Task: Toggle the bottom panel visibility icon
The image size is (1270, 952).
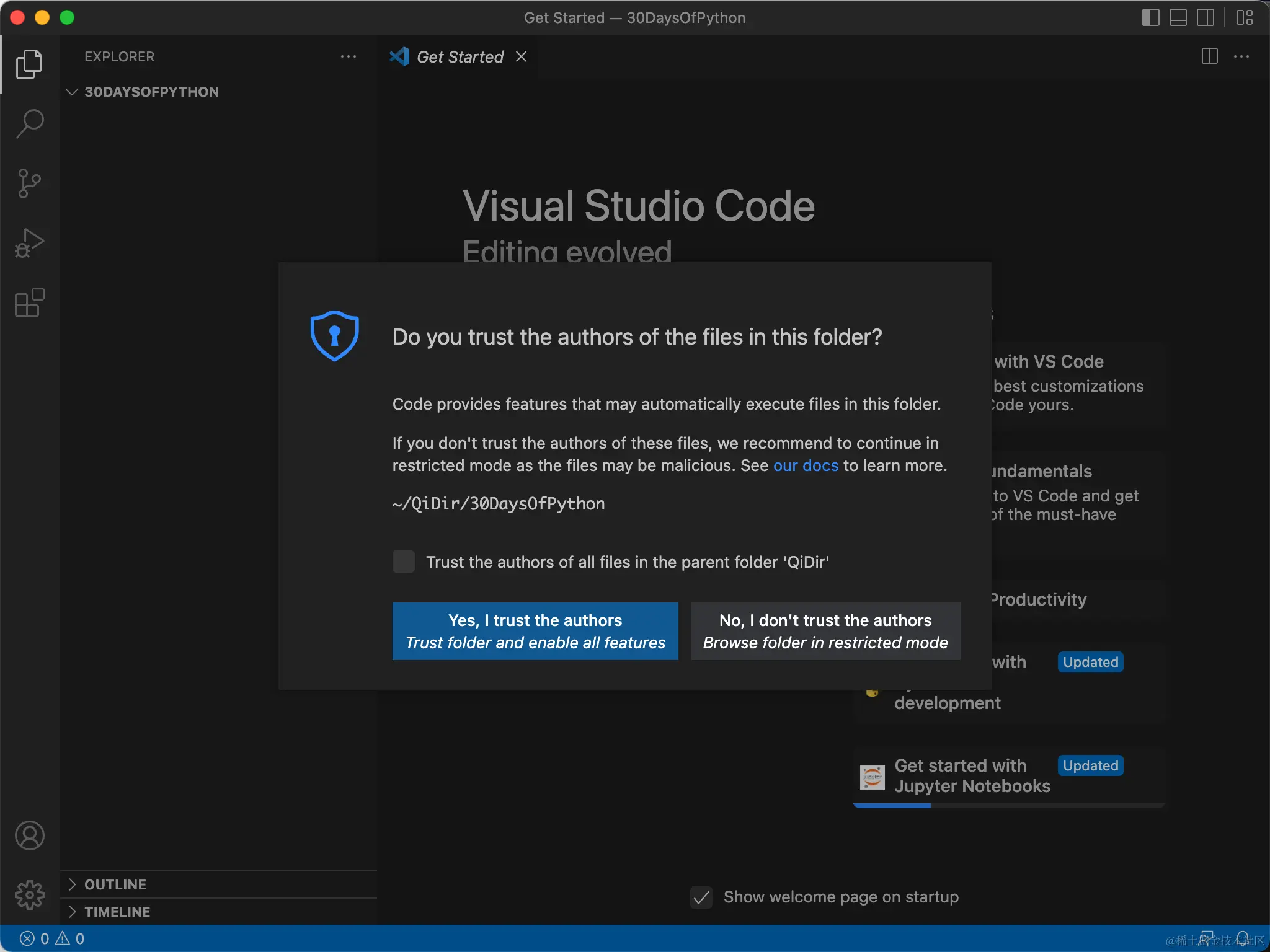Action: pyautogui.click(x=1178, y=17)
